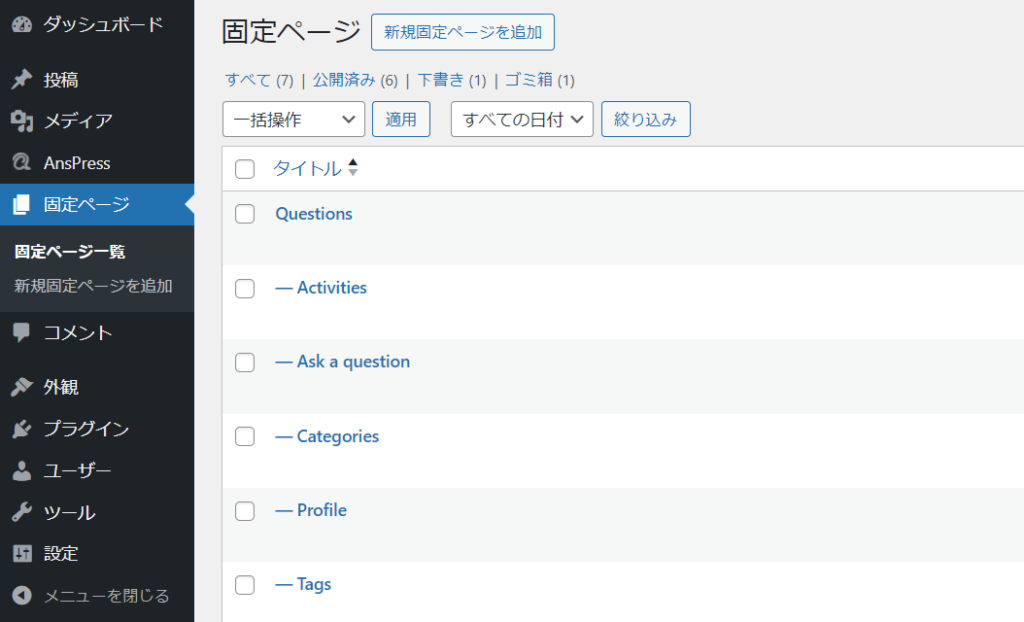Click the Tools wrench icon
The height and width of the screenshot is (622, 1024).
[21, 512]
